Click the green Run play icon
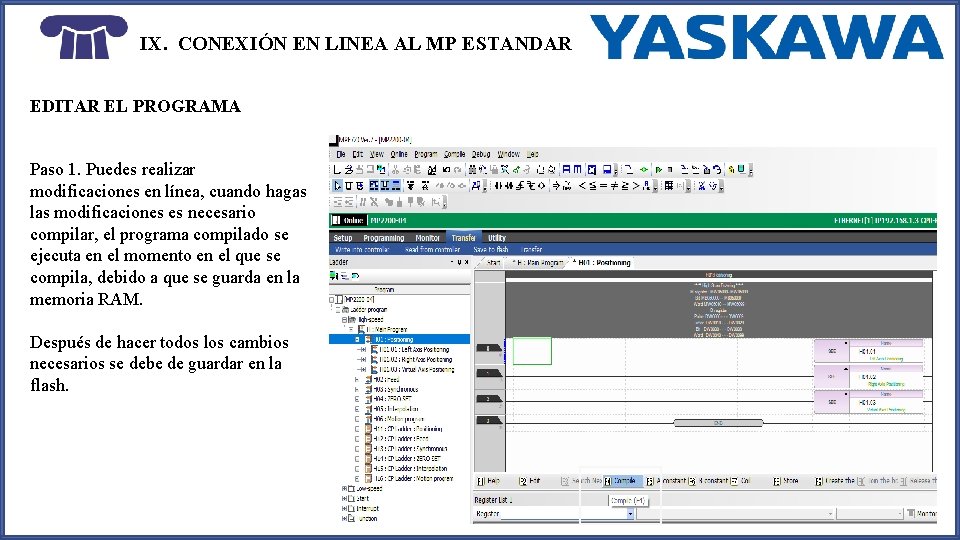The image size is (960, 540). [659, 170]
